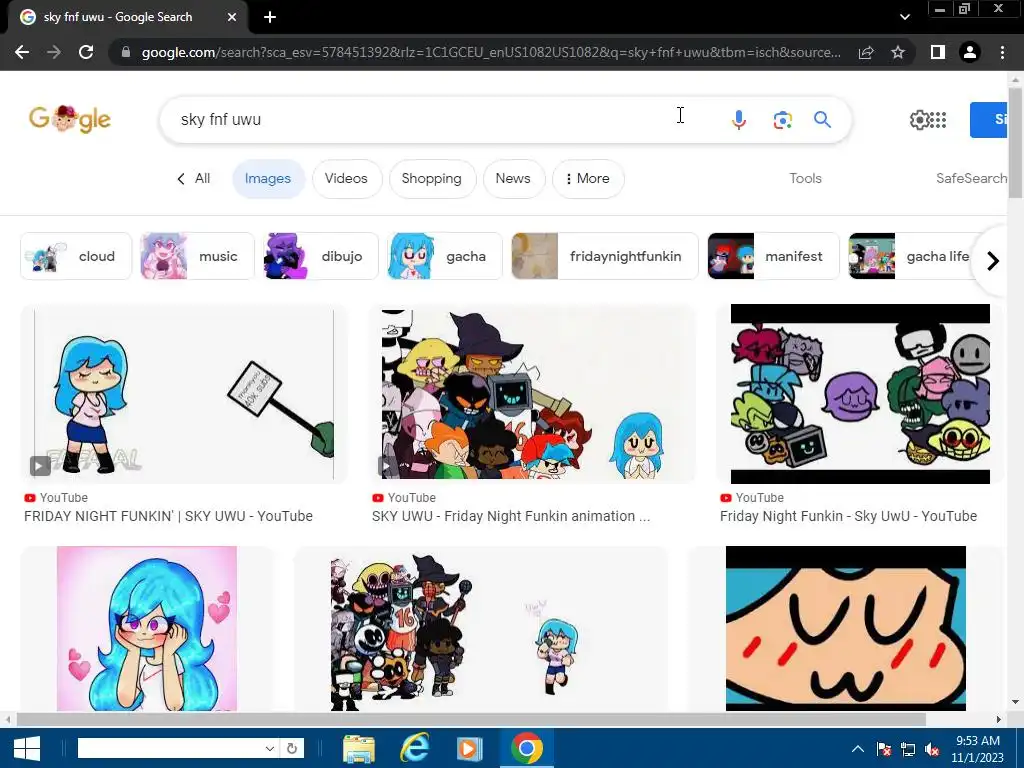Click the blue sign-in button
This screenshot has width=1024, height=768.
click(989, 120)
